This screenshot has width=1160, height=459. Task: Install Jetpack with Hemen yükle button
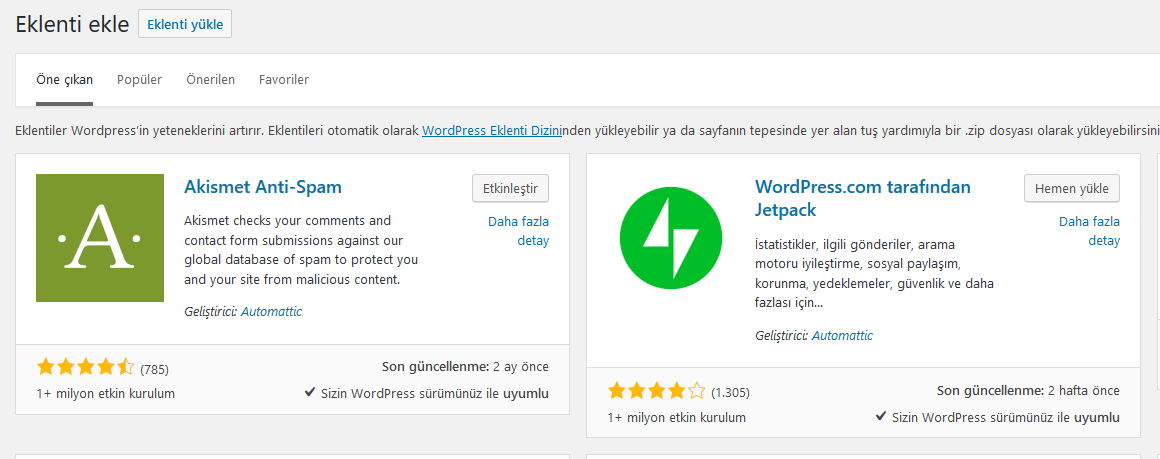point(1072,188)
